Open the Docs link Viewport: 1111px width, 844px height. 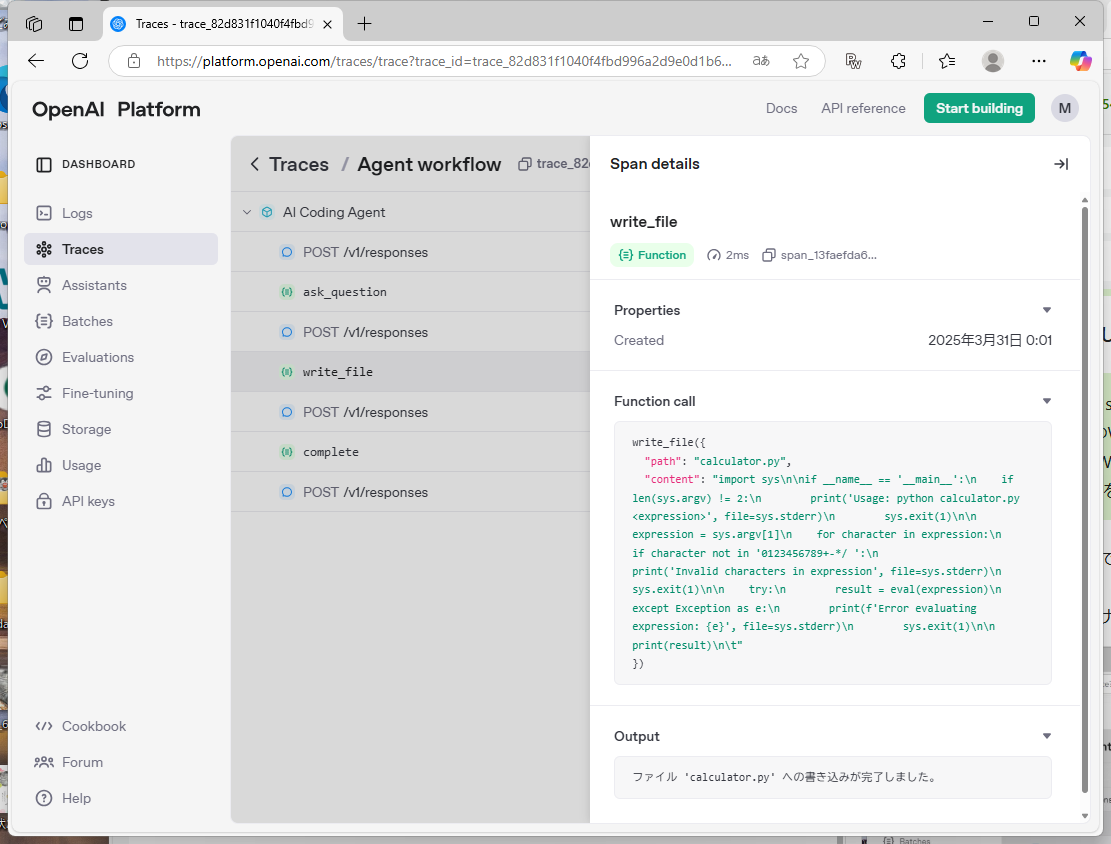click(782, 108)
